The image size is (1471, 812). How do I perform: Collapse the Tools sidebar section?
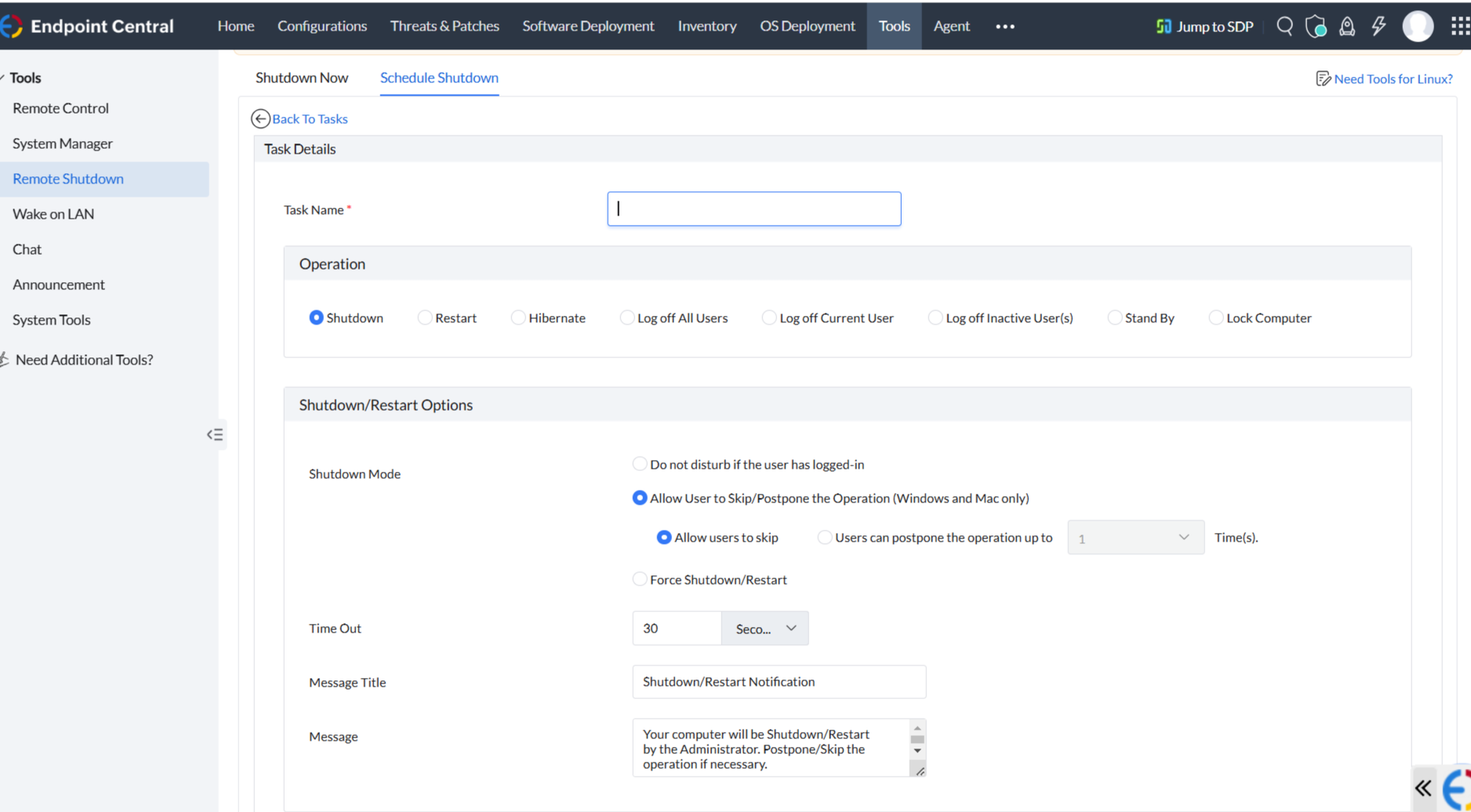point(4,78)
